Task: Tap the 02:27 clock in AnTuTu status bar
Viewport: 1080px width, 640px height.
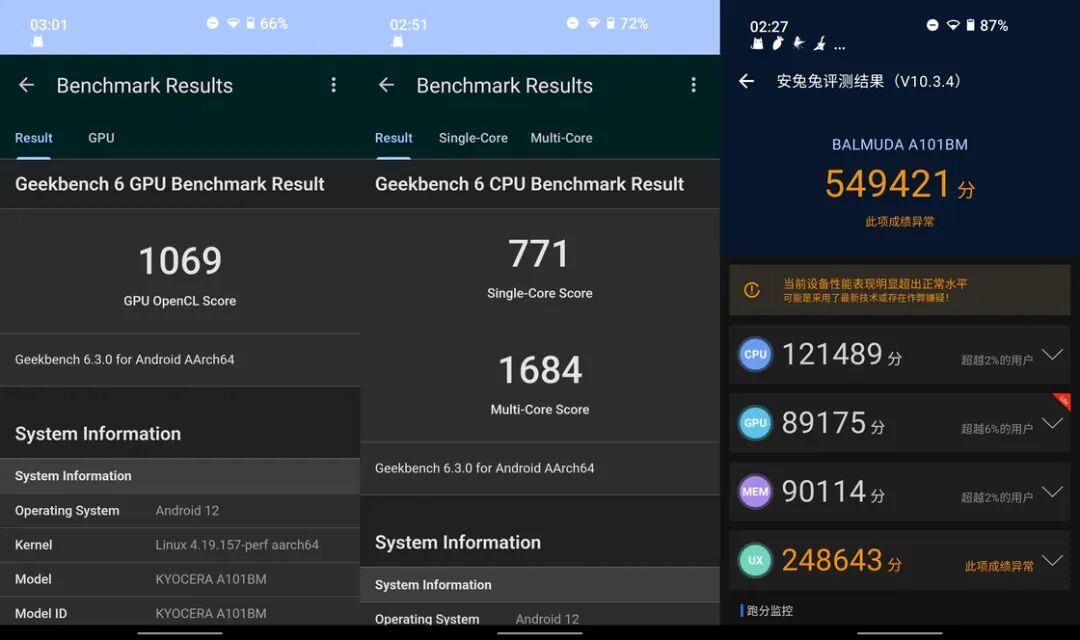Action: click(769, 26)
